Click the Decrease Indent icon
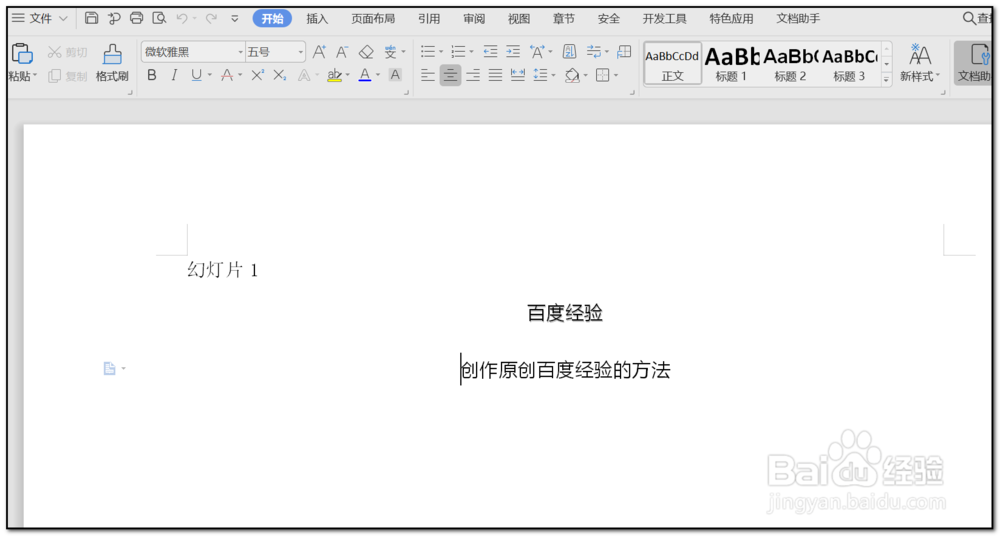This screenshot has height=536, width=1000. pyautogui.click(x=490, y=52)
